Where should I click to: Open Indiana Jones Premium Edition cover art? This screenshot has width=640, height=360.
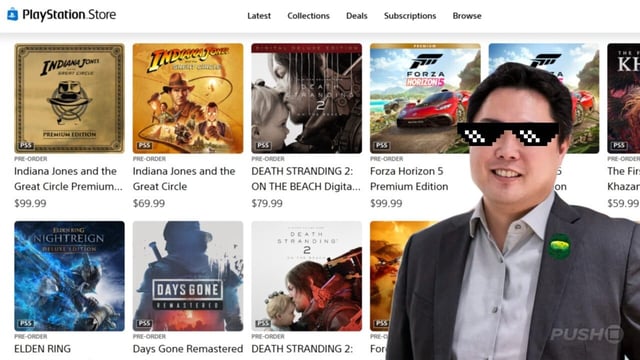[69, 98]
